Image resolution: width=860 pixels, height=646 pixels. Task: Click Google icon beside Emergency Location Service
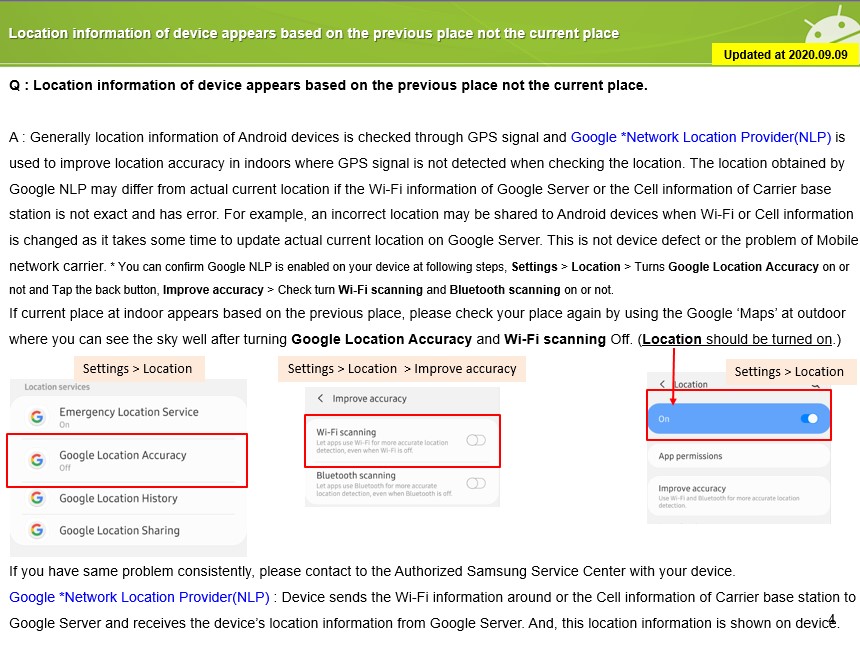[x=37, y=417]
